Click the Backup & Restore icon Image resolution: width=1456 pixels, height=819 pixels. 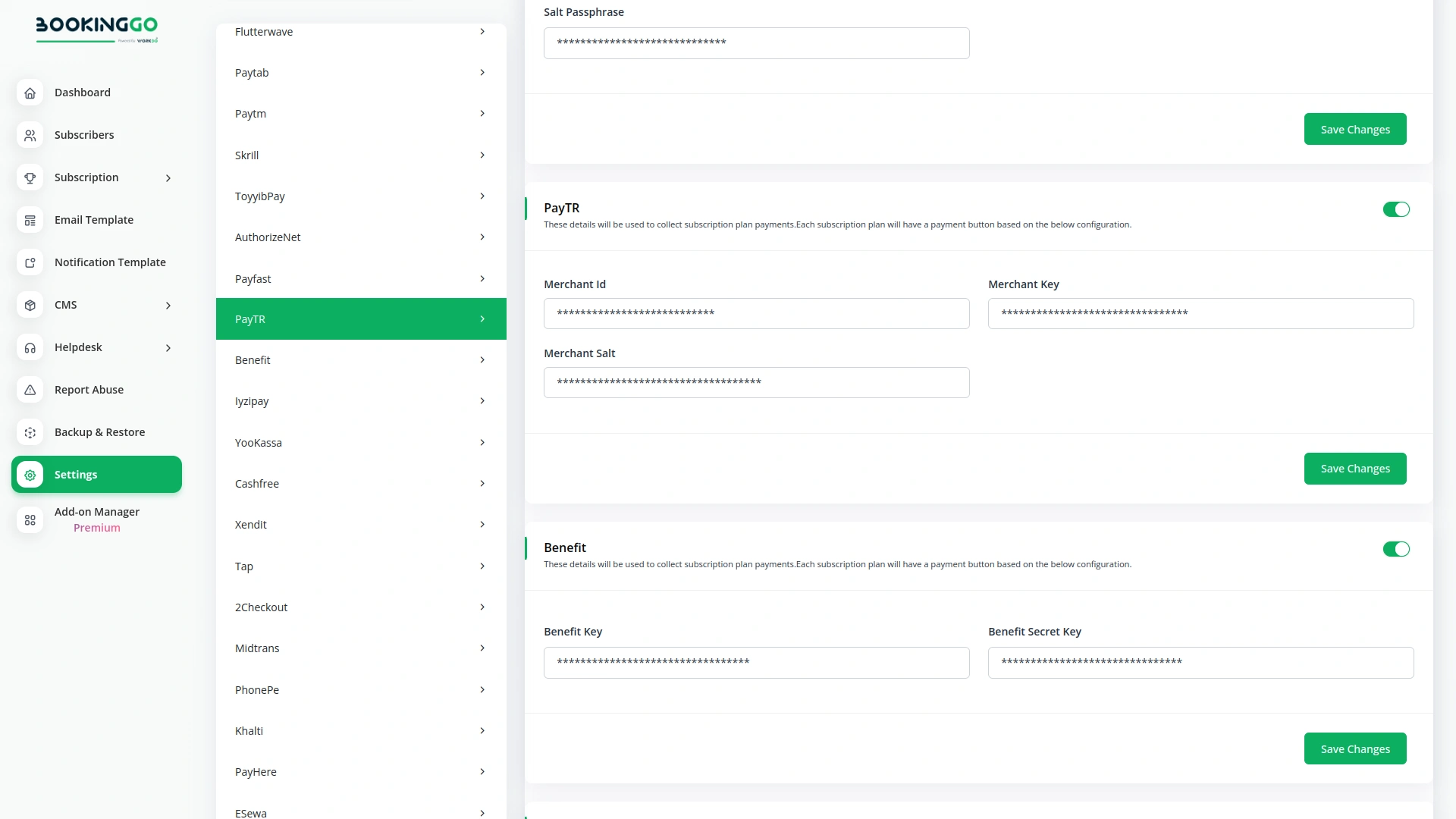[x=30, y=432]
